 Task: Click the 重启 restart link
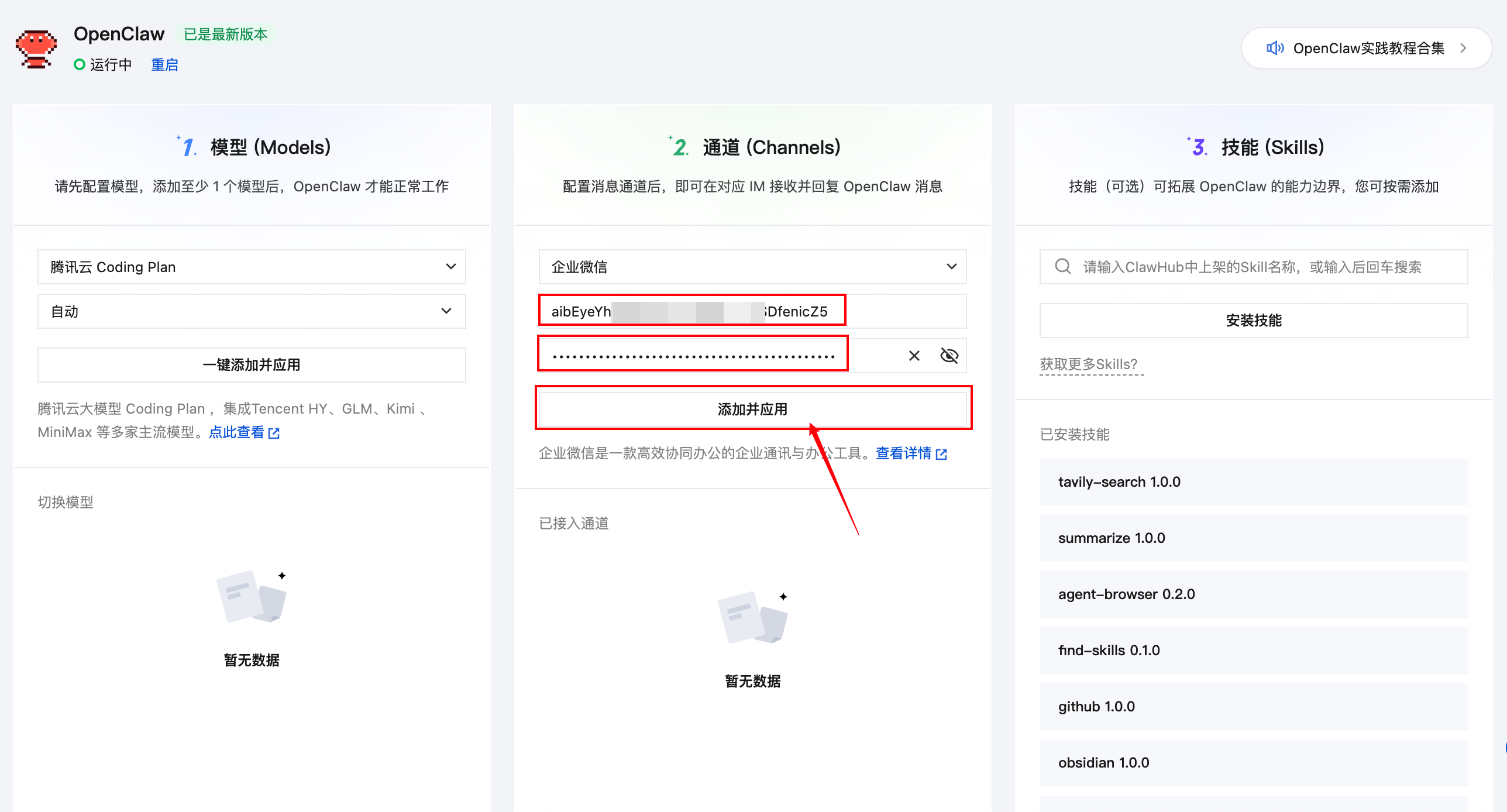click(164, 65)
